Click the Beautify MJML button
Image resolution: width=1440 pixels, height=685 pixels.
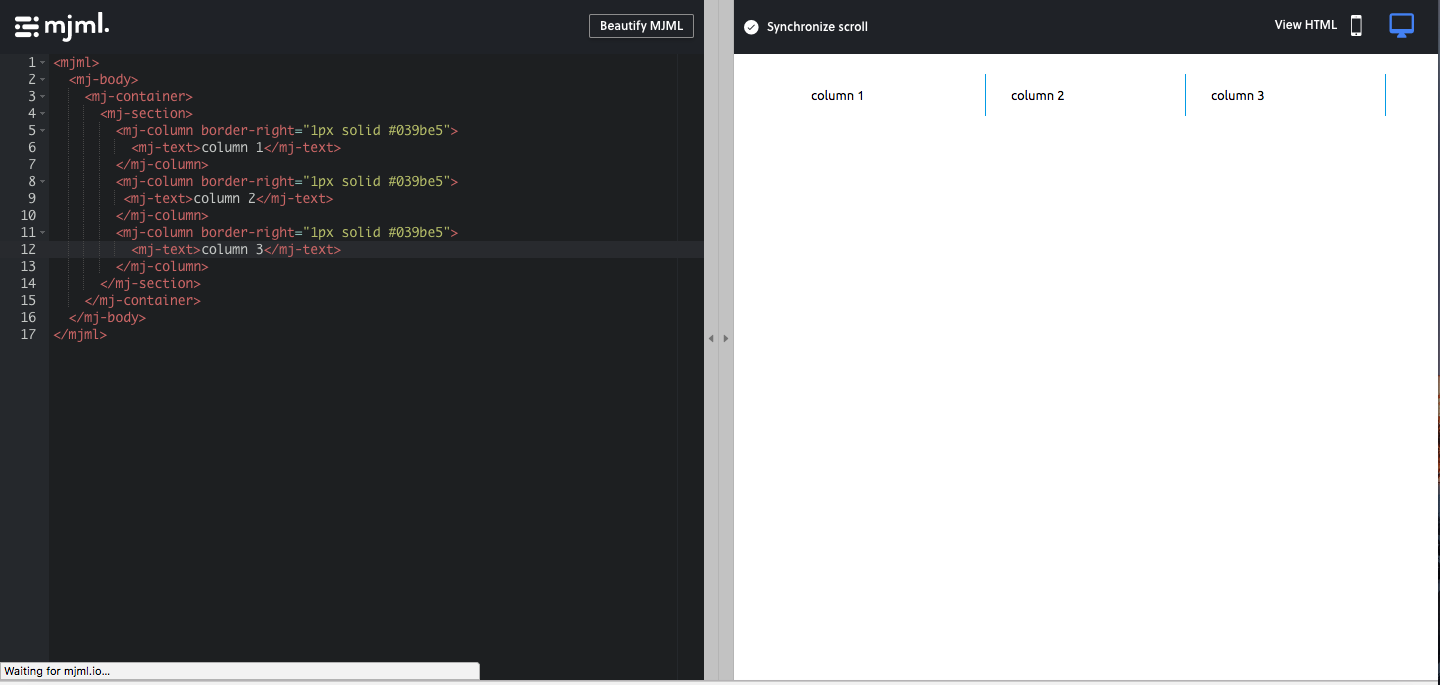pyautogui.click(x=641, y=25)
